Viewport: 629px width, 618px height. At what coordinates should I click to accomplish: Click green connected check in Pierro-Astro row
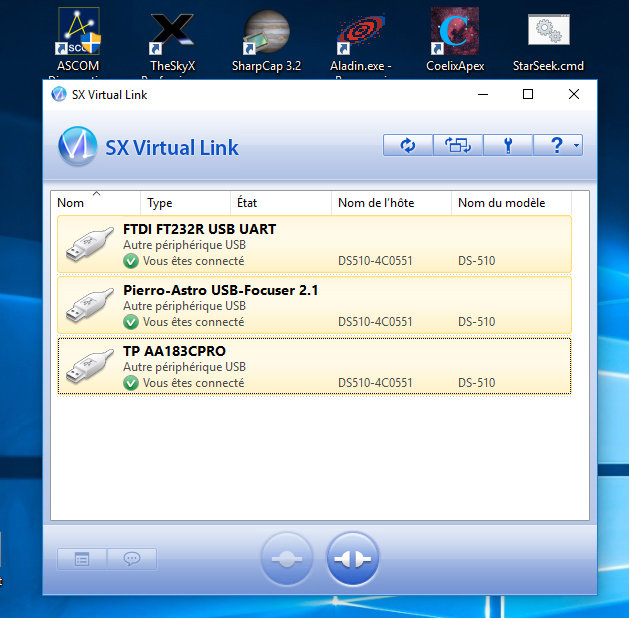(131, 322)
